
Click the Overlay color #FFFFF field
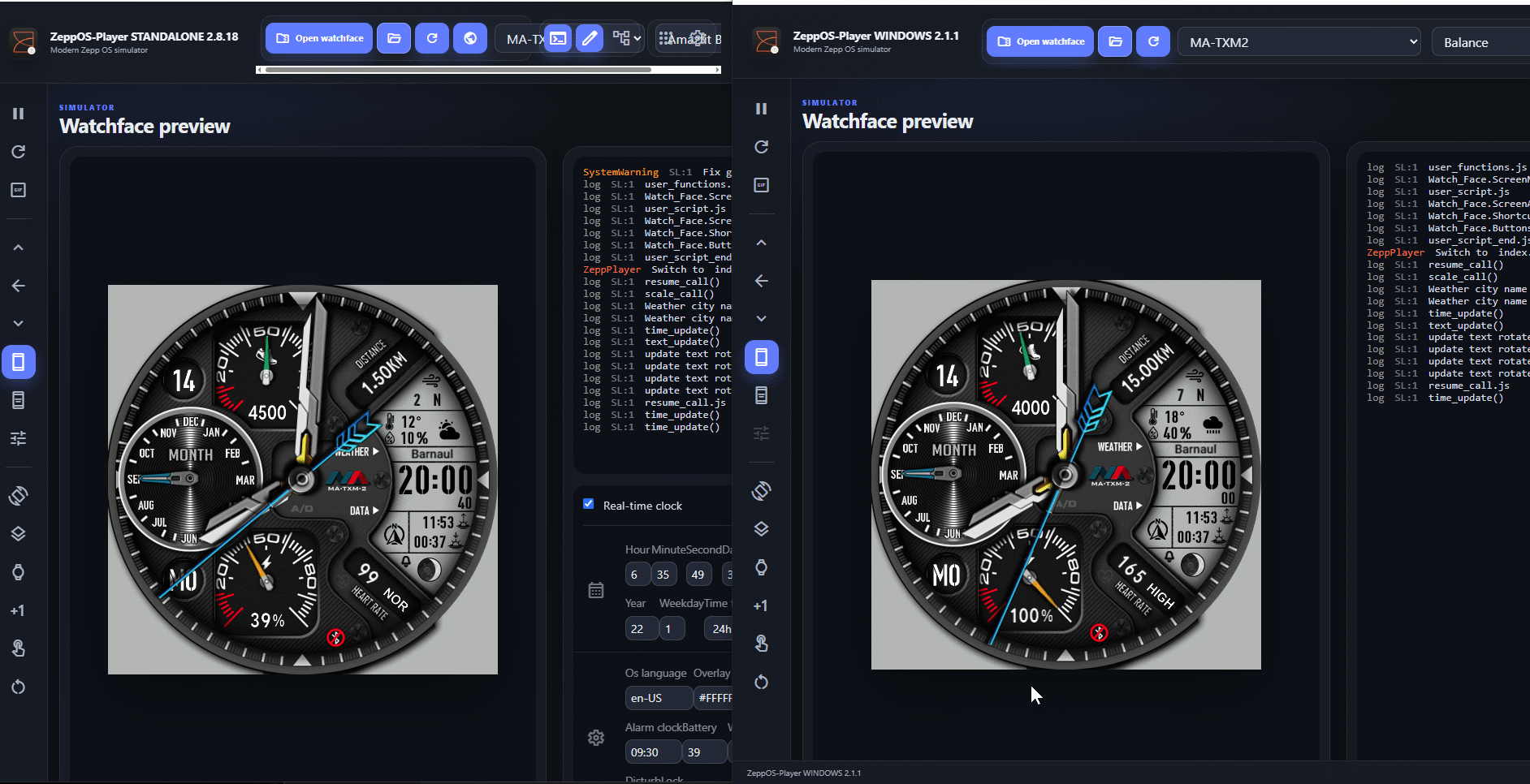(x=714, y=698)
